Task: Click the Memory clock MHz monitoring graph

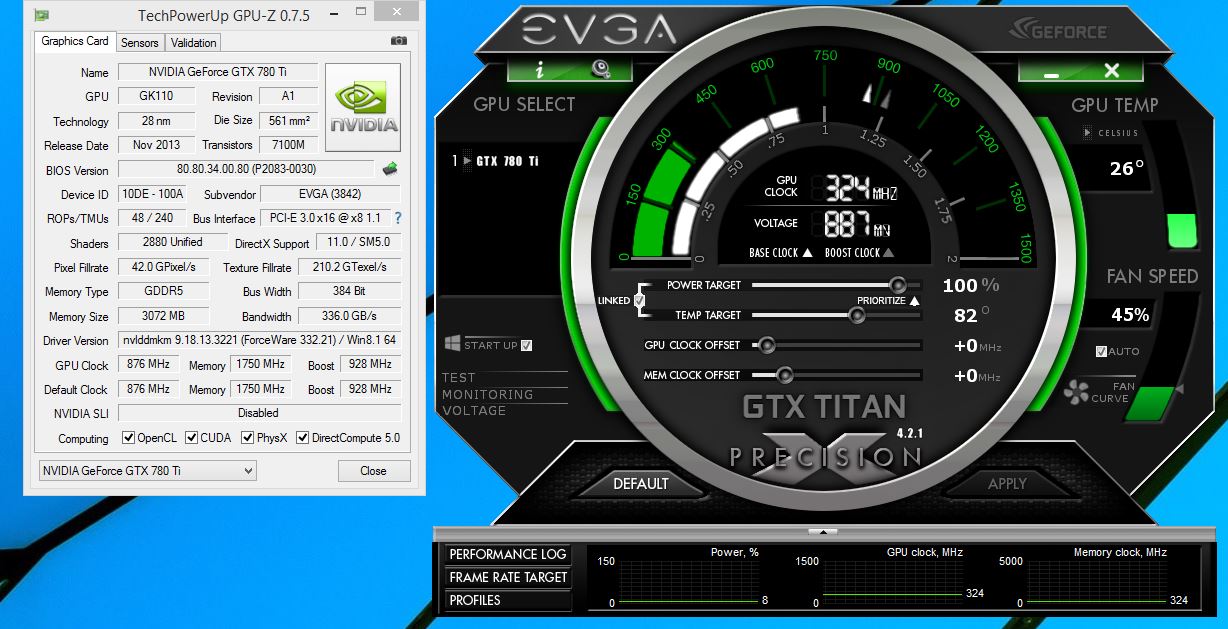Action: coord(1098,582)
